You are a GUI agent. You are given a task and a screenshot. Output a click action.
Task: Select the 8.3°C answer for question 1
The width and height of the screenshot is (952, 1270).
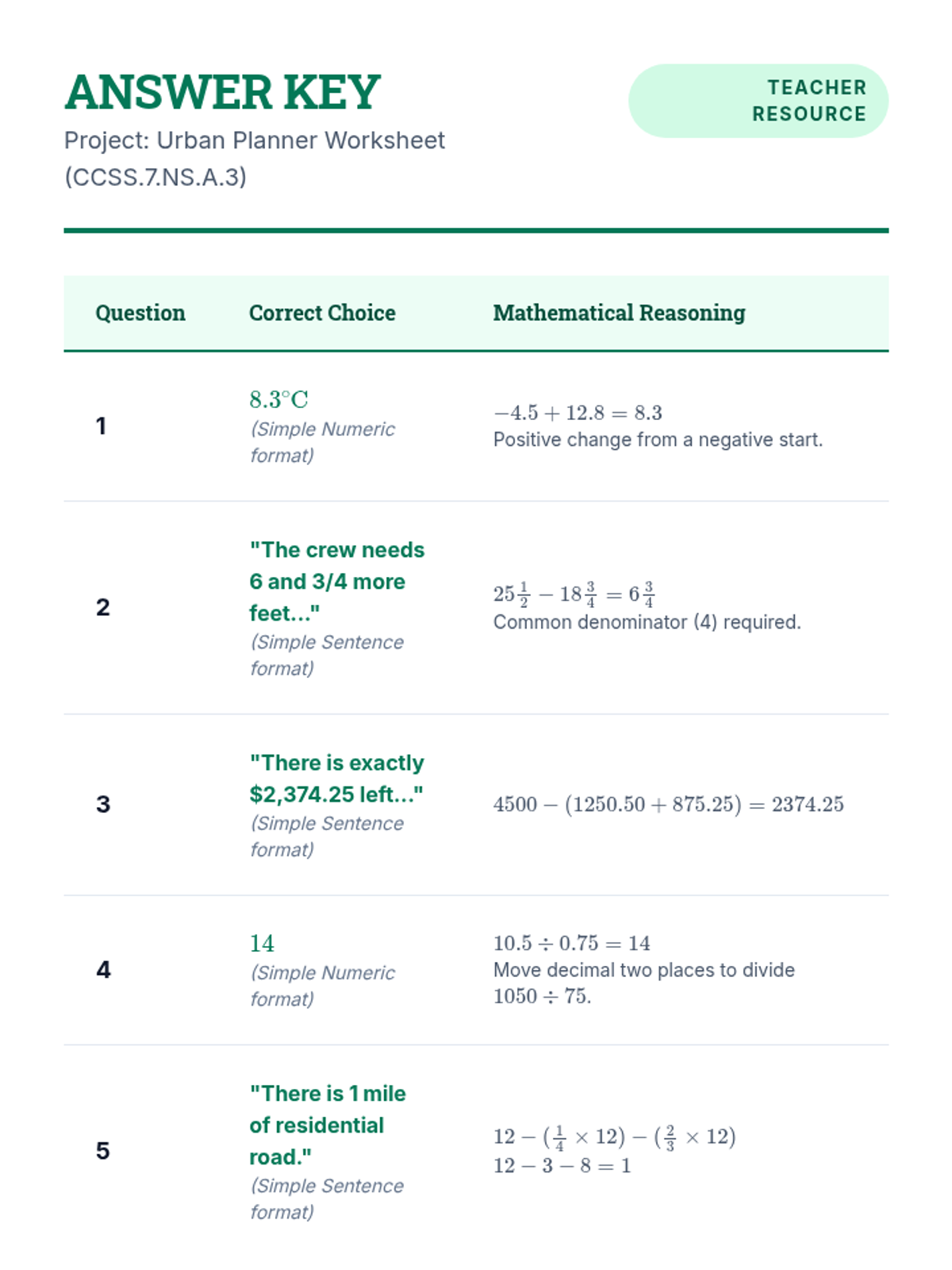pyautogui.click(x=278, y=399)
